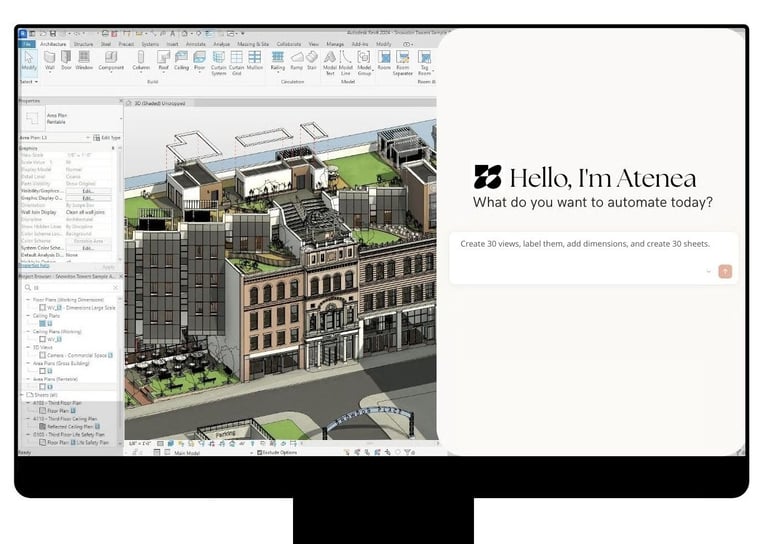Viewport: 768px width, 544px height.
Task: Click the Atenea prompt input field
Action: point(593,258)
